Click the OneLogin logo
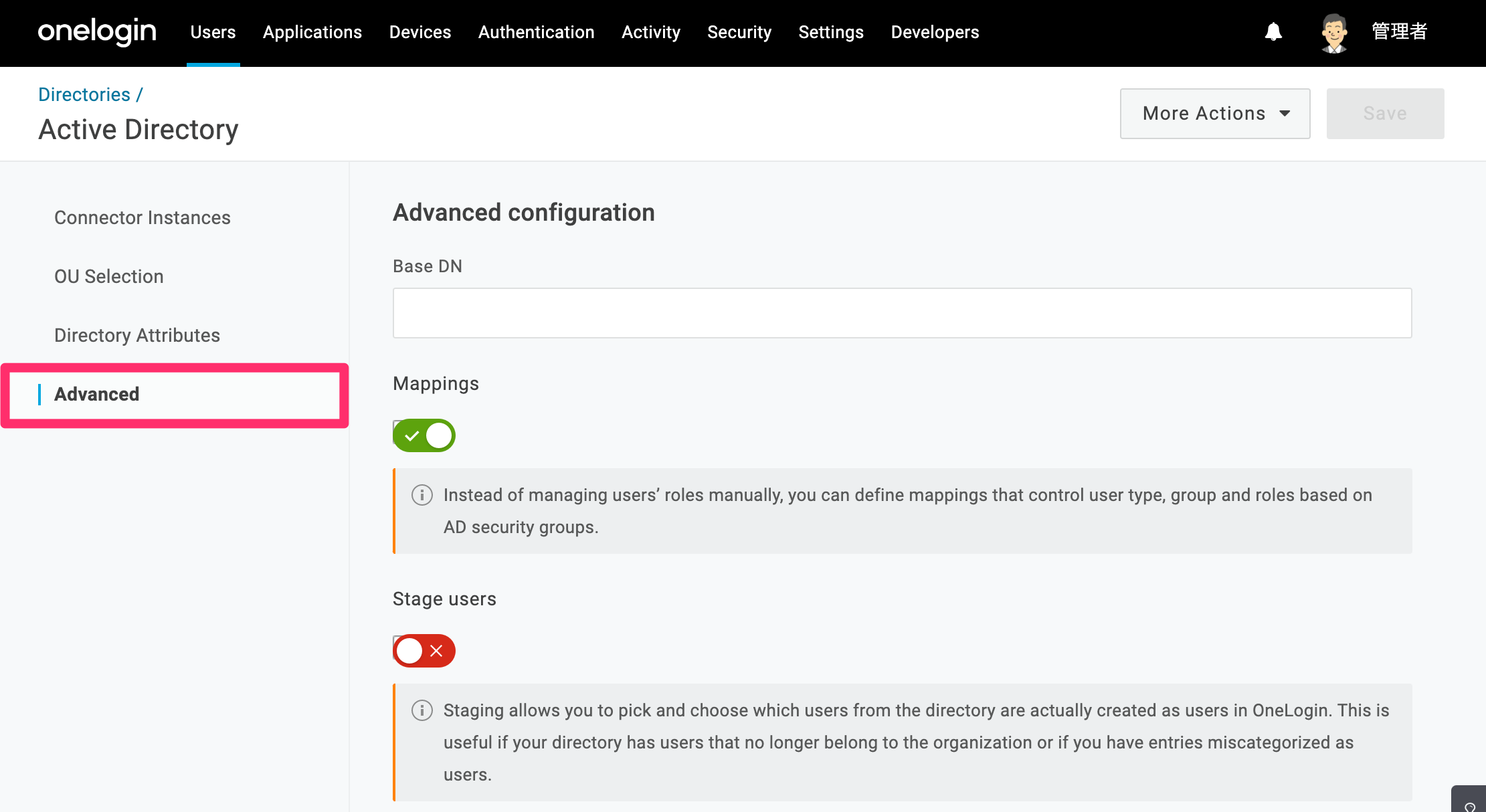The image size is (1486, 812). pos(97,32)
